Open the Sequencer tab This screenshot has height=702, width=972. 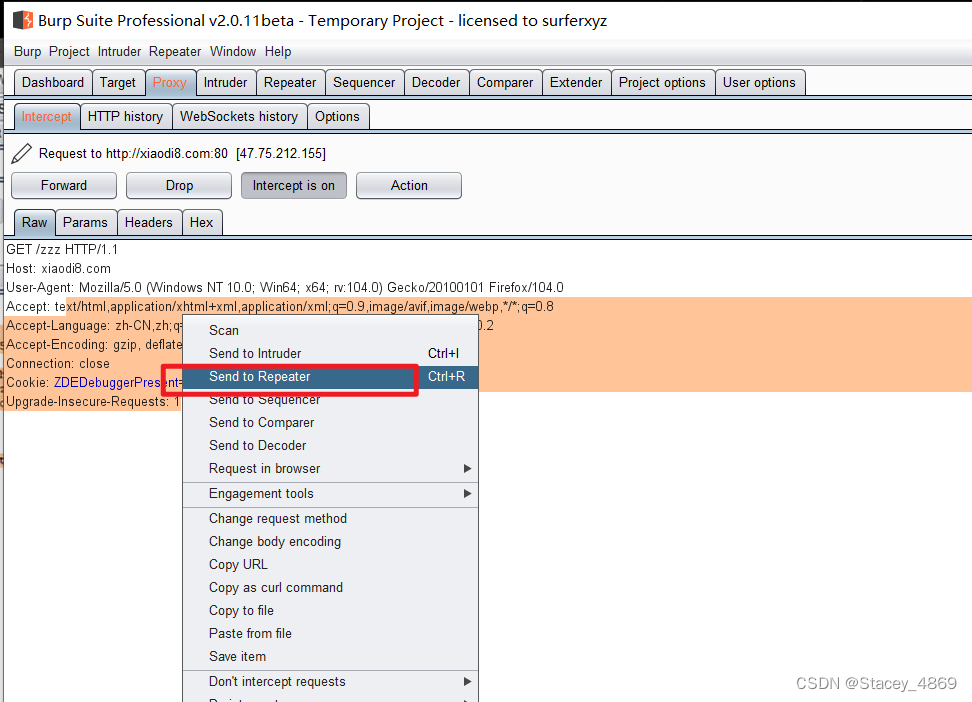[364, 82]
